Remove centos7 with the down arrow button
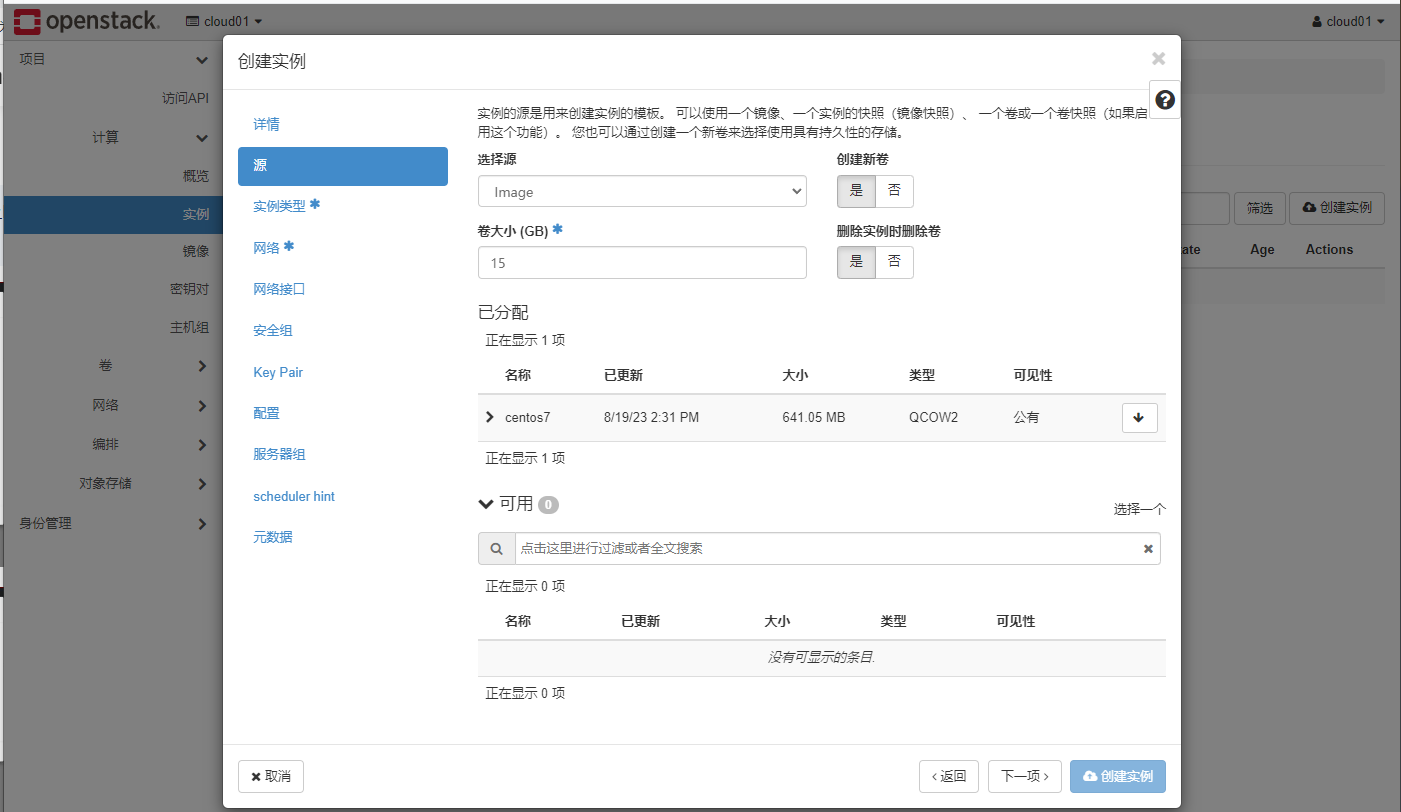The width and height of the screenshot is (1401, 812). pyautogui.click(x=1139, y=417)
